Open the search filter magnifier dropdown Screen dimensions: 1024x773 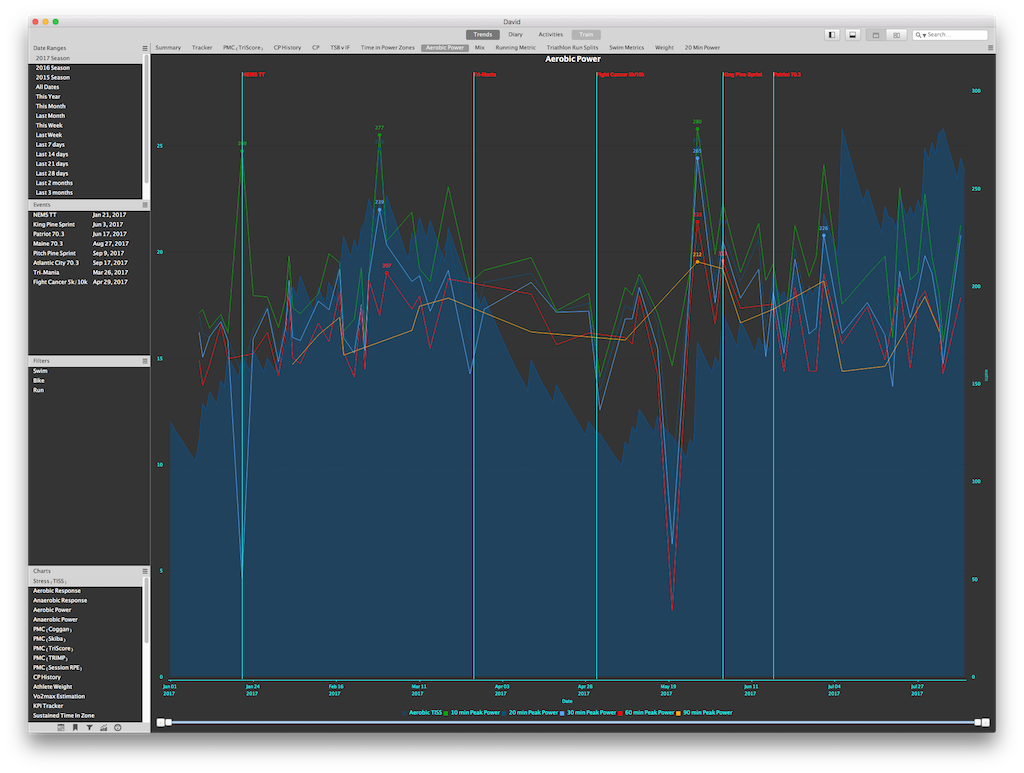[920, 35]
